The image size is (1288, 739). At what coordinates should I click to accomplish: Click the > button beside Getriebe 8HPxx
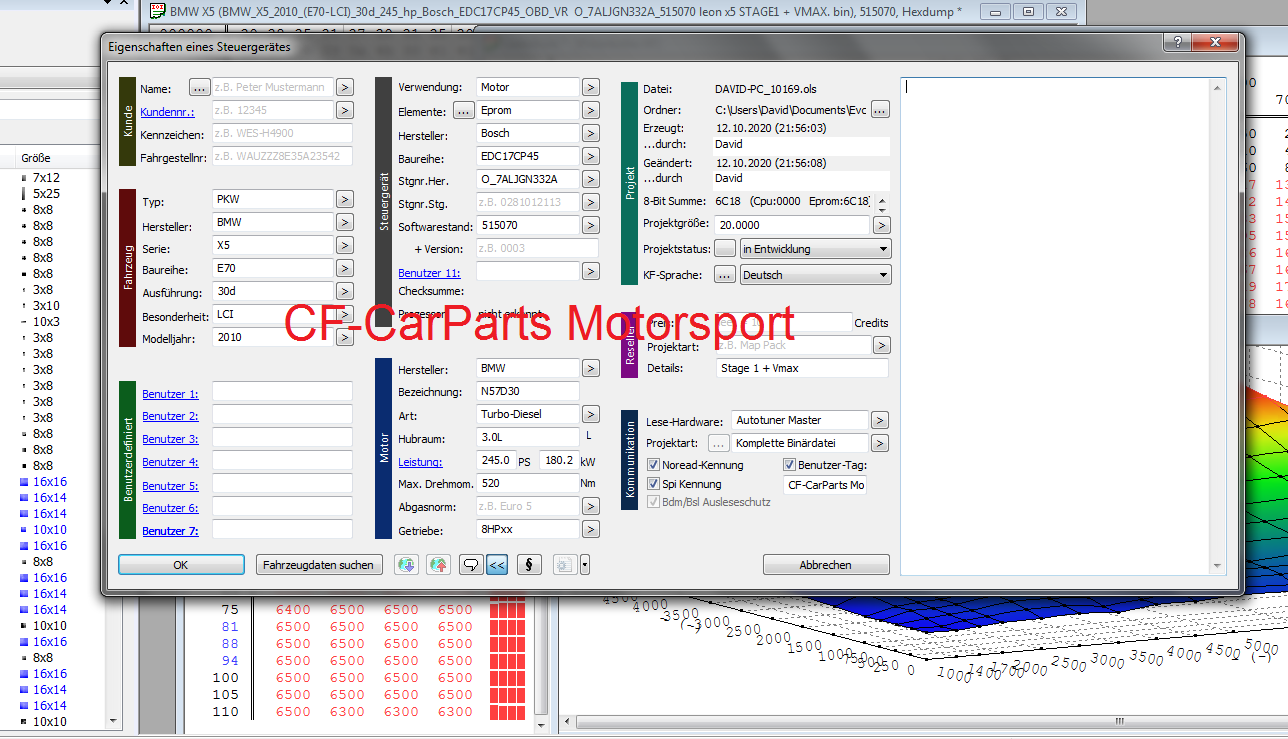[x=591, y=531]
